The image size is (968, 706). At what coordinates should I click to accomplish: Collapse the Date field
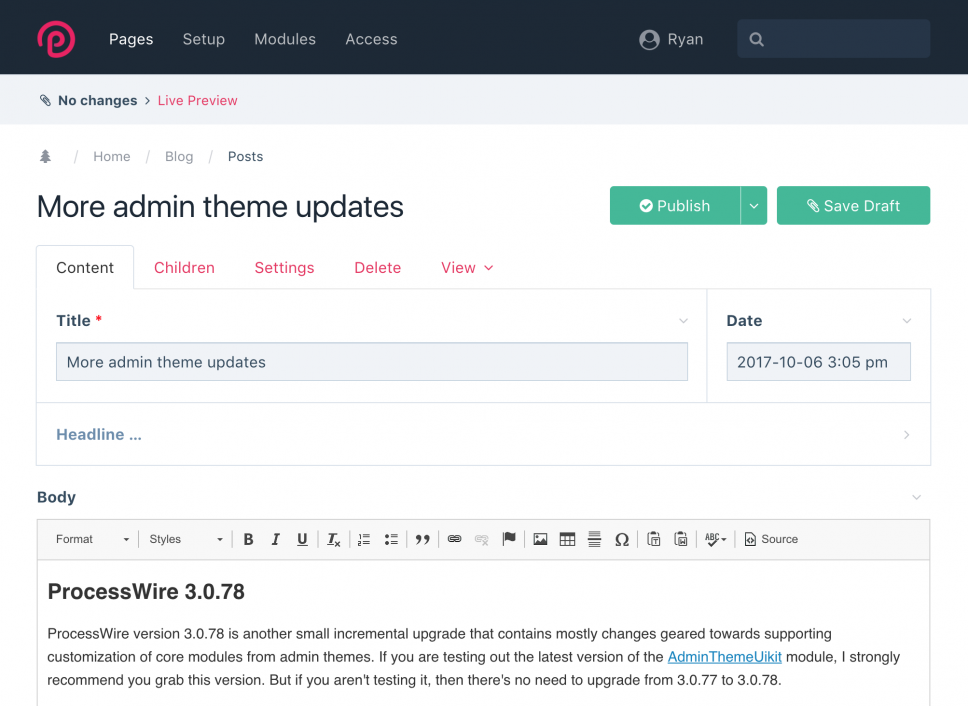click(x=907, y=321)
